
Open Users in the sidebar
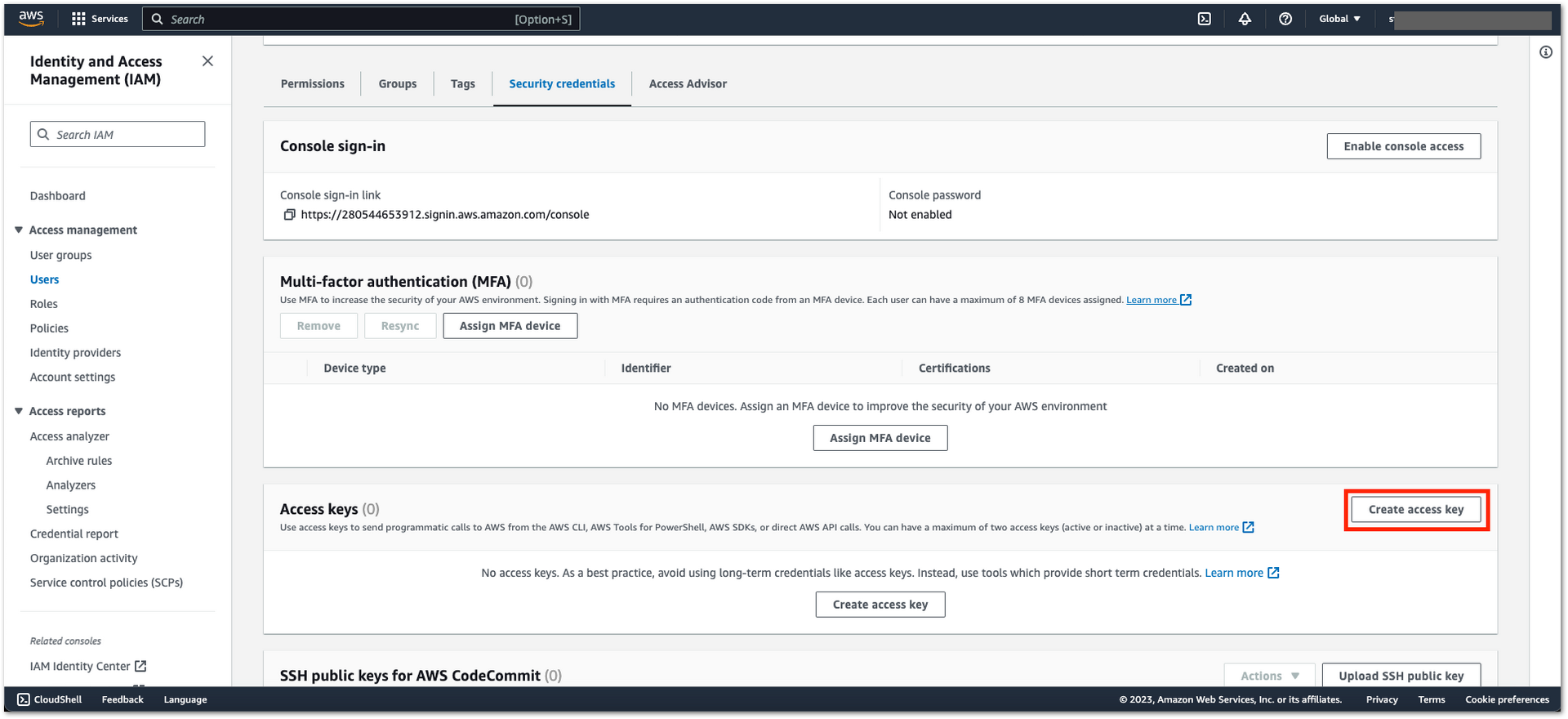point(45,279)
